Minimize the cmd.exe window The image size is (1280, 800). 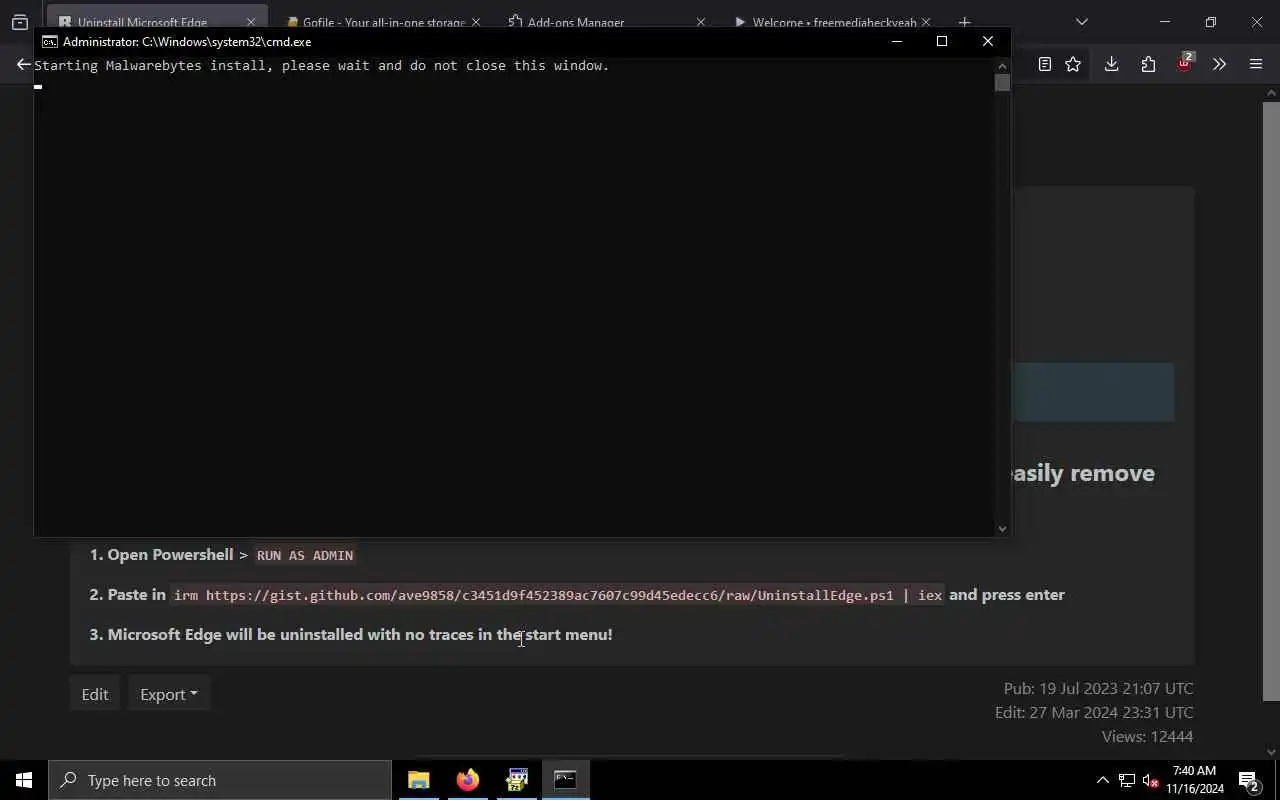(897, 41)
